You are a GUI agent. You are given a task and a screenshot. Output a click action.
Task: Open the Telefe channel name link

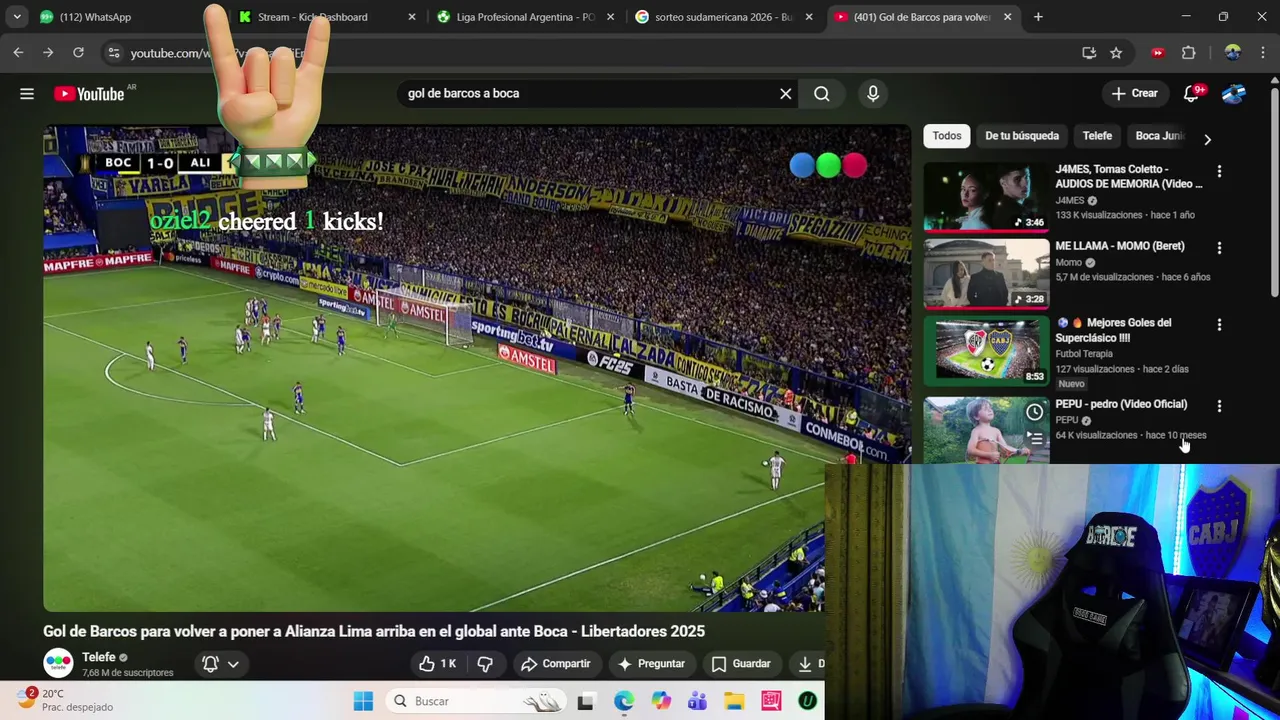[x=99, y=657]
